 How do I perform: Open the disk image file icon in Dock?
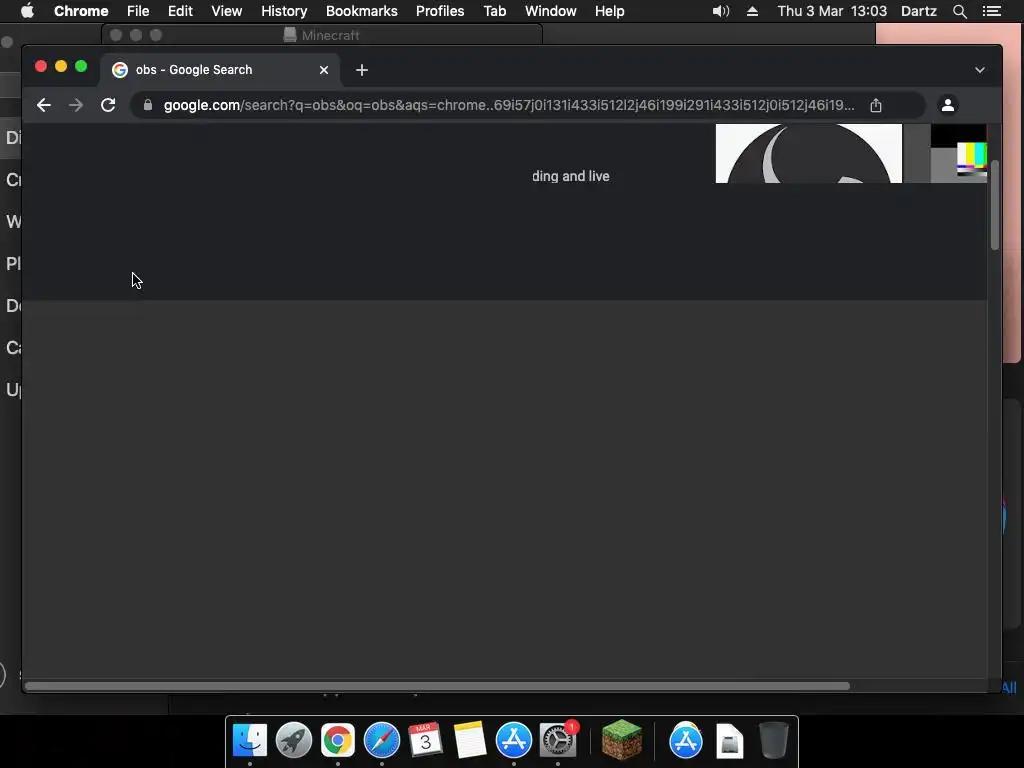pos(729,741)
